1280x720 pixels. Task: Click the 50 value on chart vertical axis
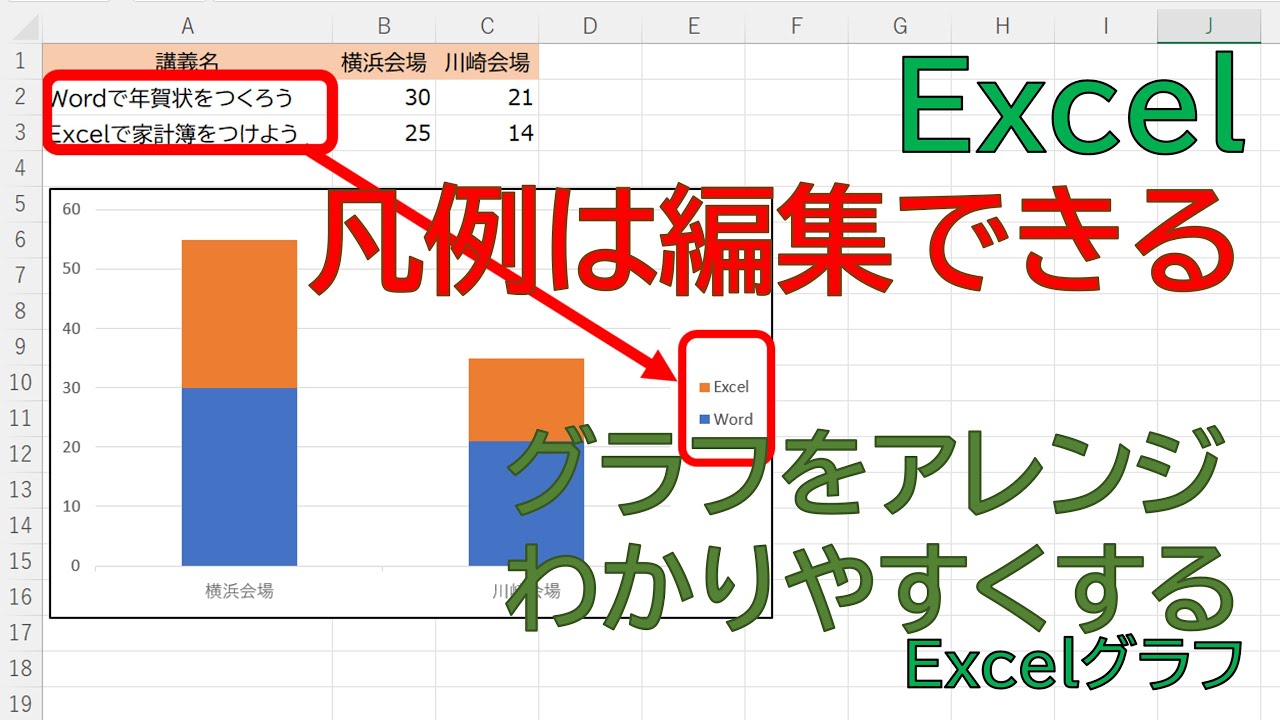tap(71, 268)
